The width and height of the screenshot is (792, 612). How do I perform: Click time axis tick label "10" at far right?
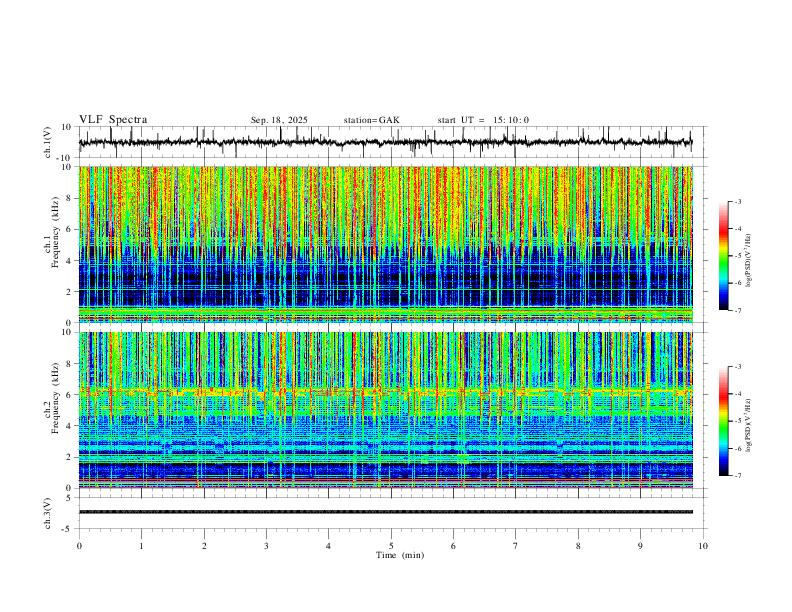click(x=703, y=546)
